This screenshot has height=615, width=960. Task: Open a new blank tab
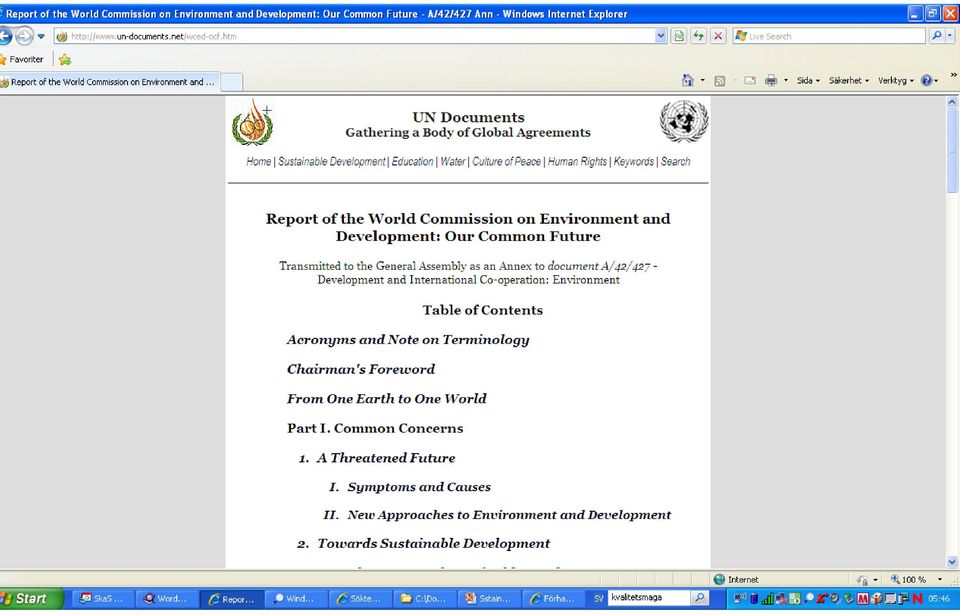[x=231, y=81]
